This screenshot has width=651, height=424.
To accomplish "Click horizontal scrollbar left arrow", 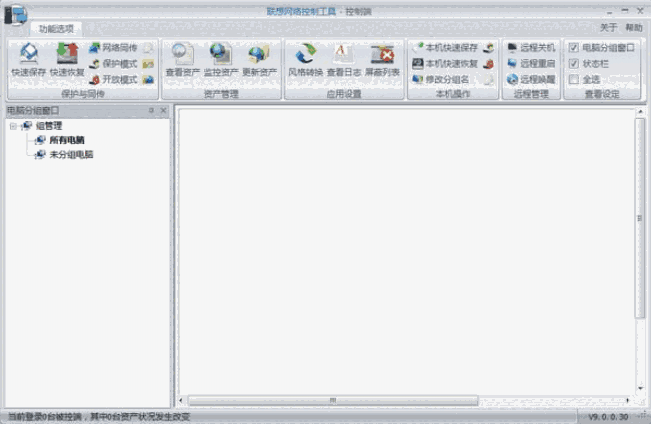I will point(181,400).
